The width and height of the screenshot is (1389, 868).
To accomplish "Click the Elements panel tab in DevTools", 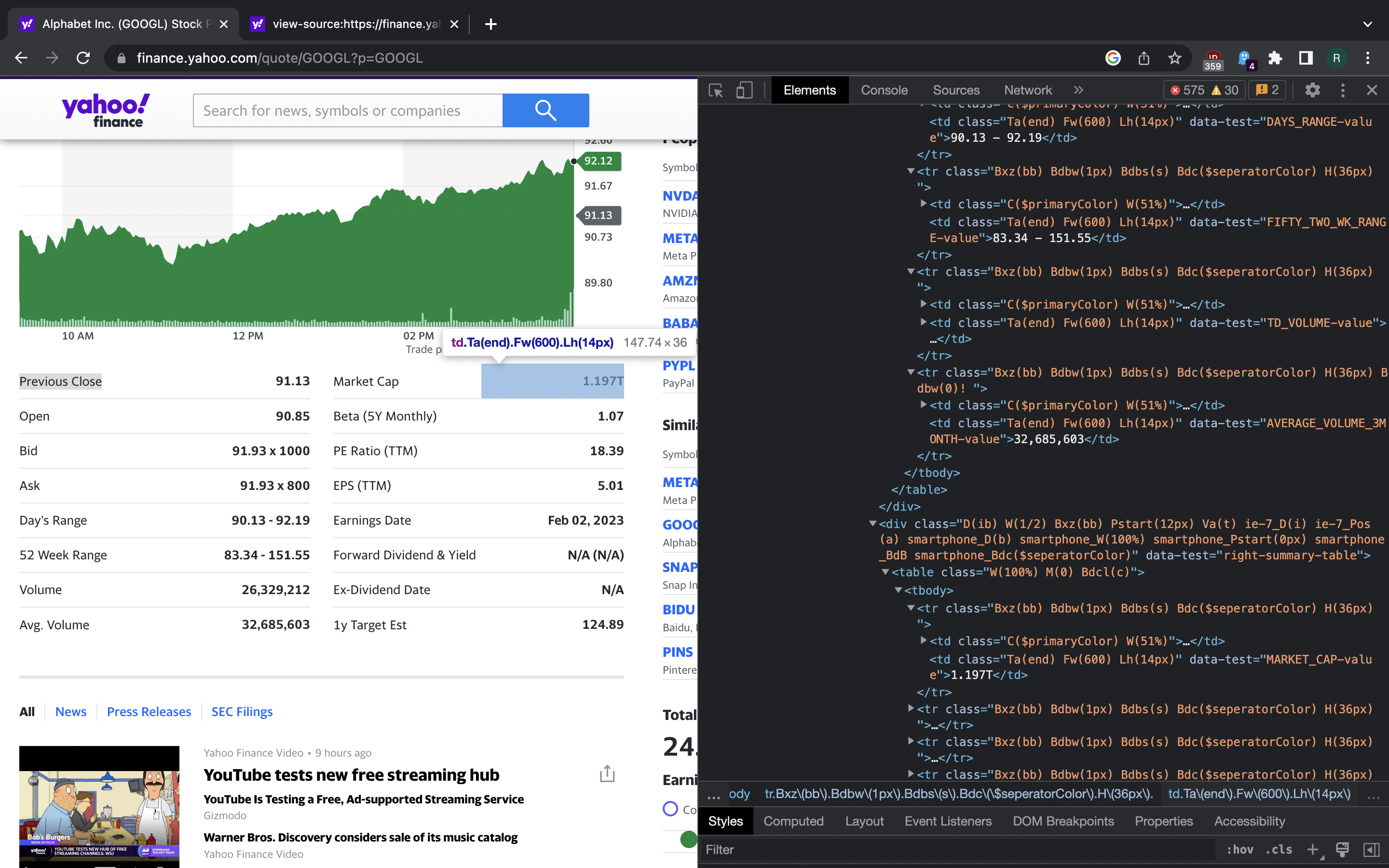I will pos(808,90).
